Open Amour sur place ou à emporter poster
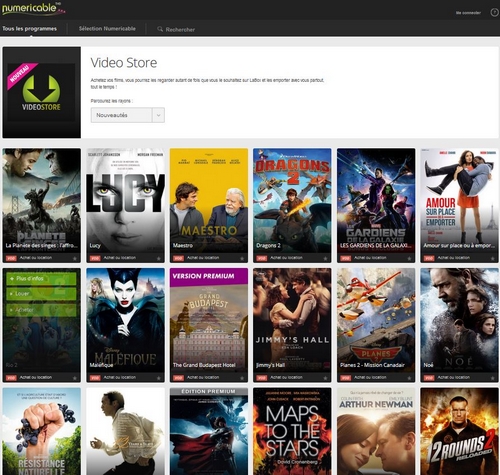500x475 pixels. [x=459, y=200]
